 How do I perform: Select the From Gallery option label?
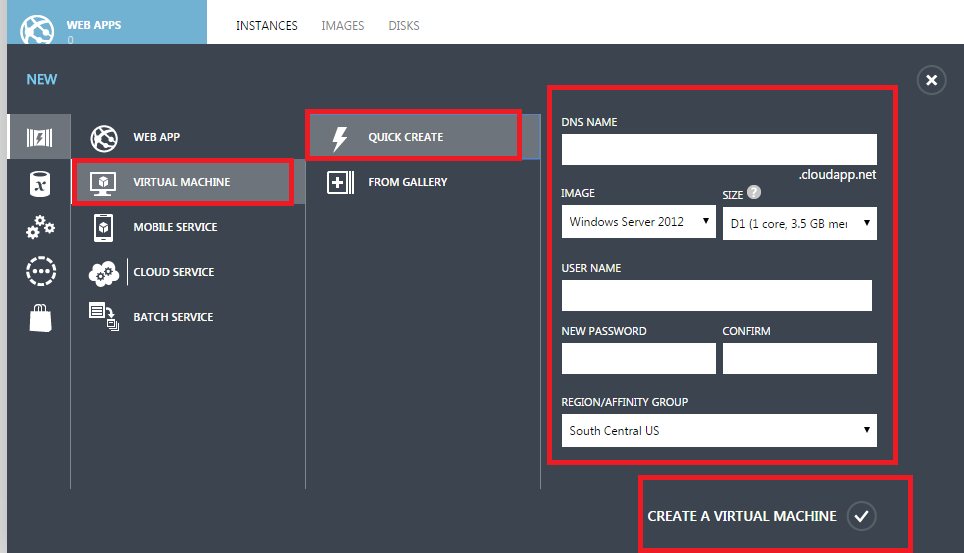pos(408,182)
